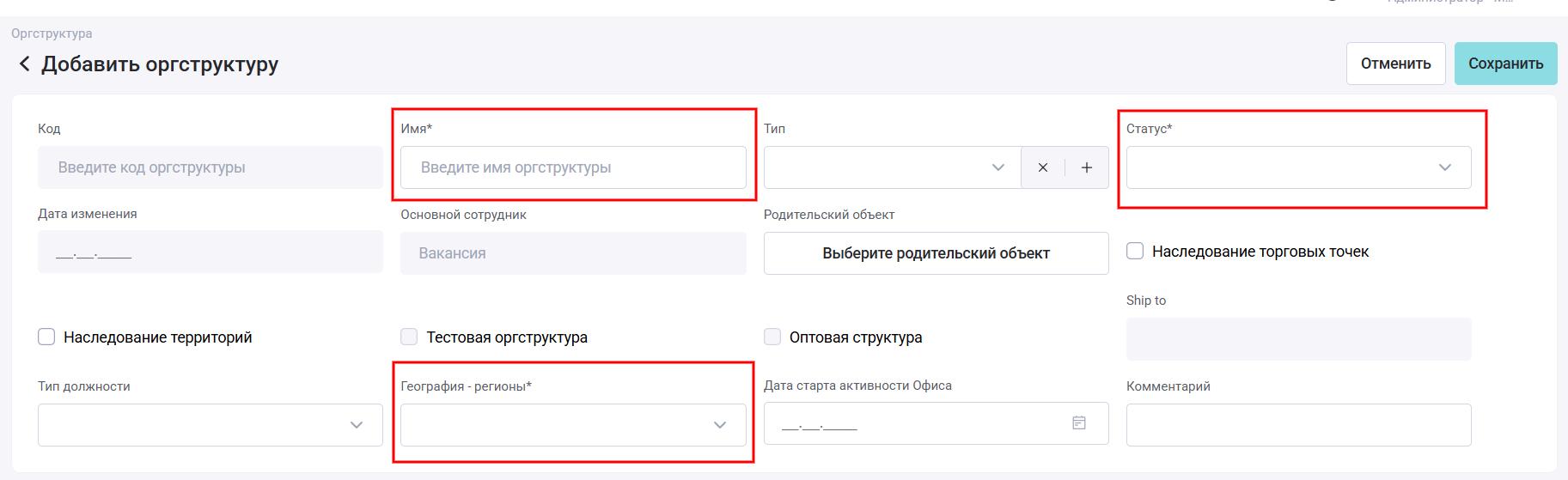Toggle Наследование территорий checkbox

tap(46, 337)
